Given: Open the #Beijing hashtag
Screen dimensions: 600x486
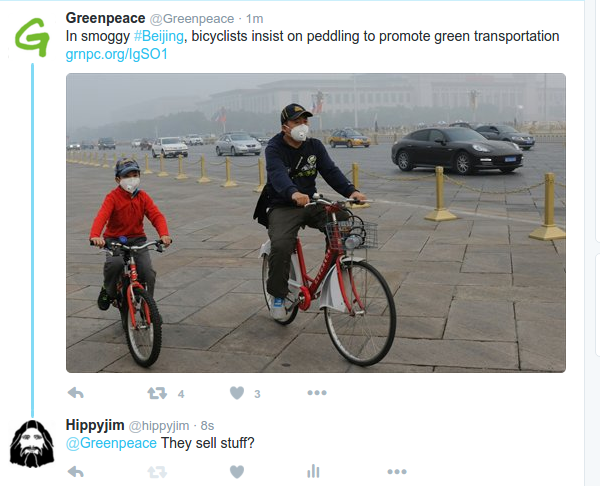Looking at the screenshot, I should tap(159, 36).
